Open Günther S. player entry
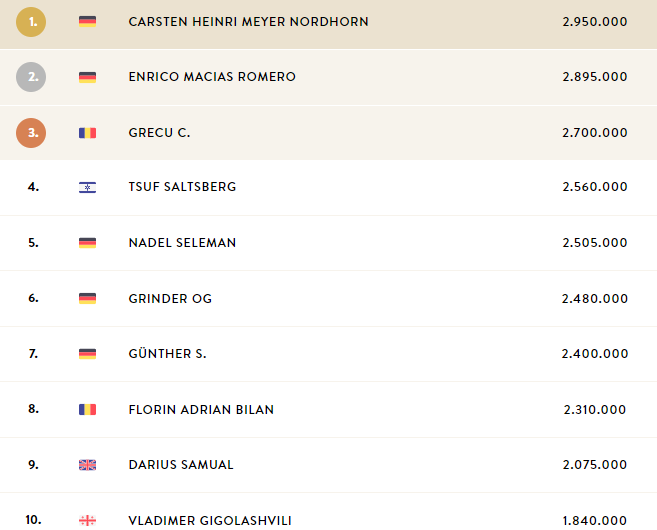 point(167,354)
